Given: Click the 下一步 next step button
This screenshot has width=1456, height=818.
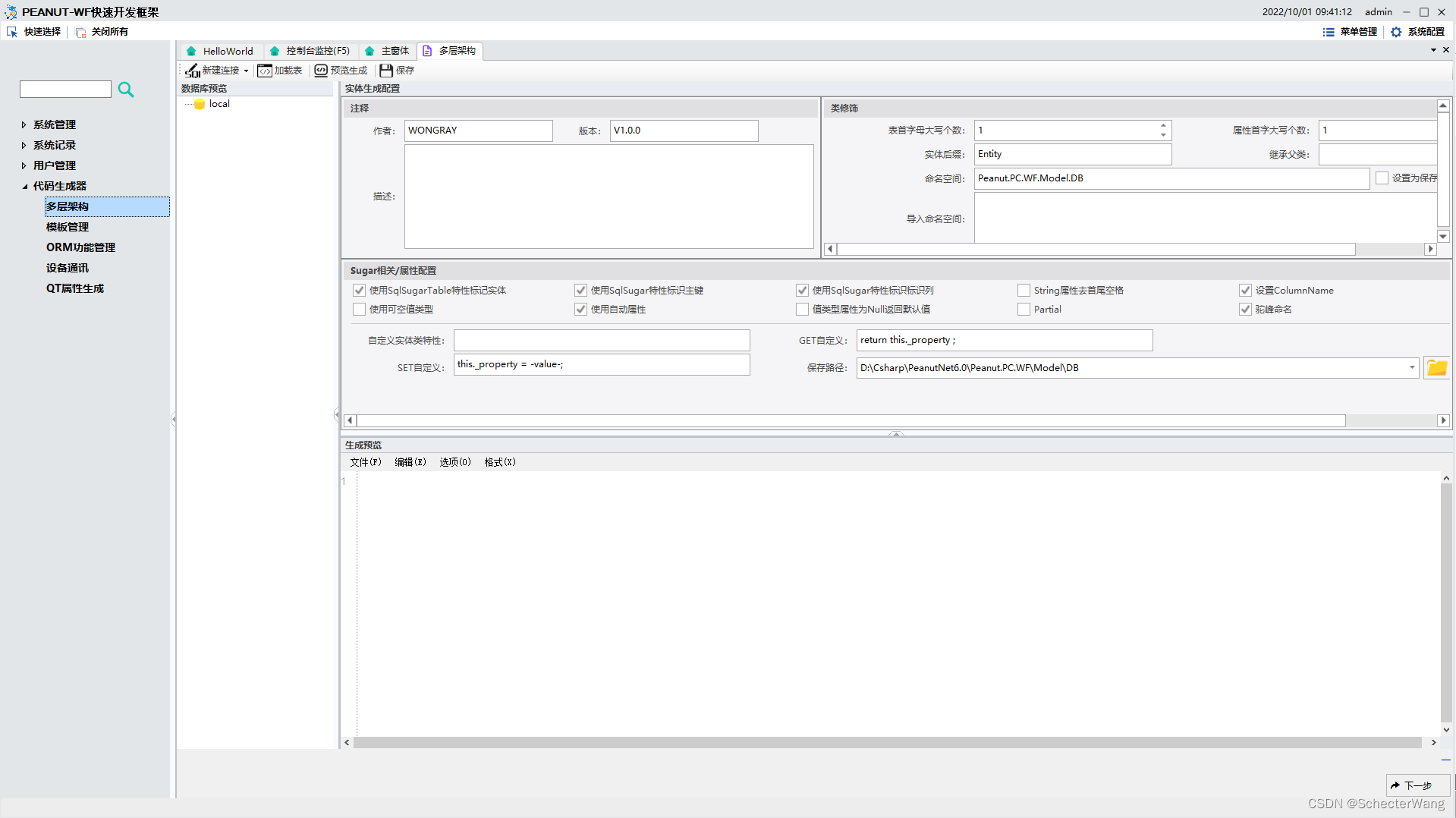Looking at the screenshot, I should pos(1417,785).
